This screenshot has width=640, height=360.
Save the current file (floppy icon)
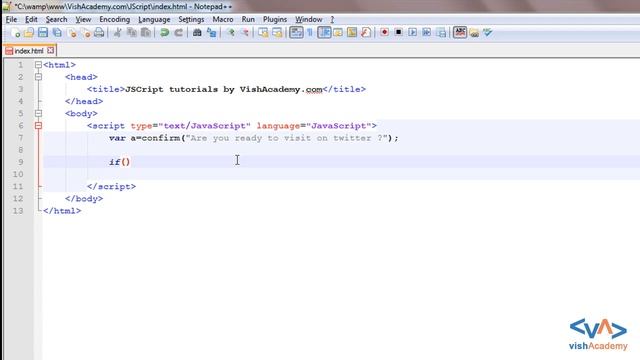tap(43, 33)
